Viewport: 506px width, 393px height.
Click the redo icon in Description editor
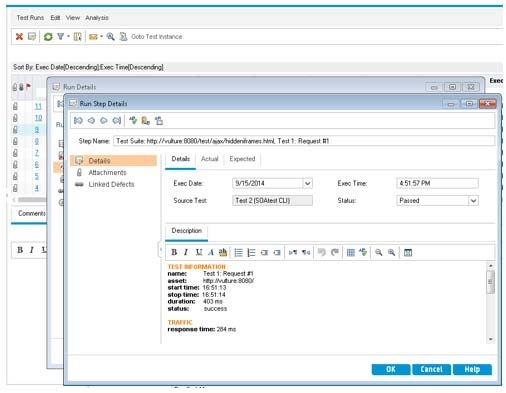click(335, 252)
